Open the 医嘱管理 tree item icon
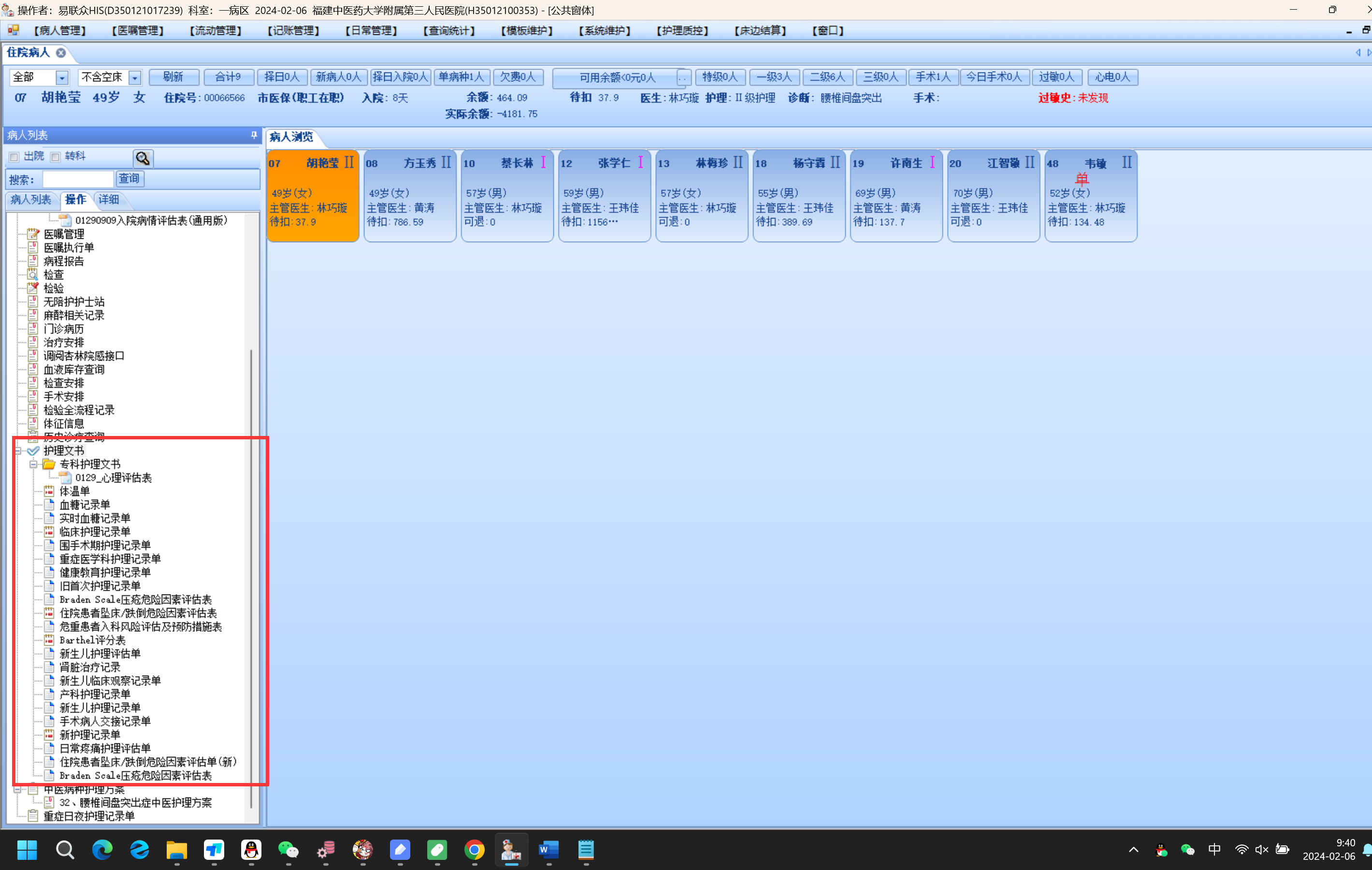The image size is (1372, 870). coord(33,234)
